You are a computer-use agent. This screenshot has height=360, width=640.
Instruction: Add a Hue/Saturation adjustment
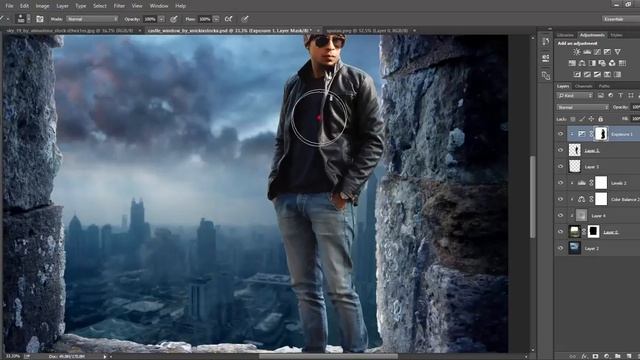click(572, 63)
